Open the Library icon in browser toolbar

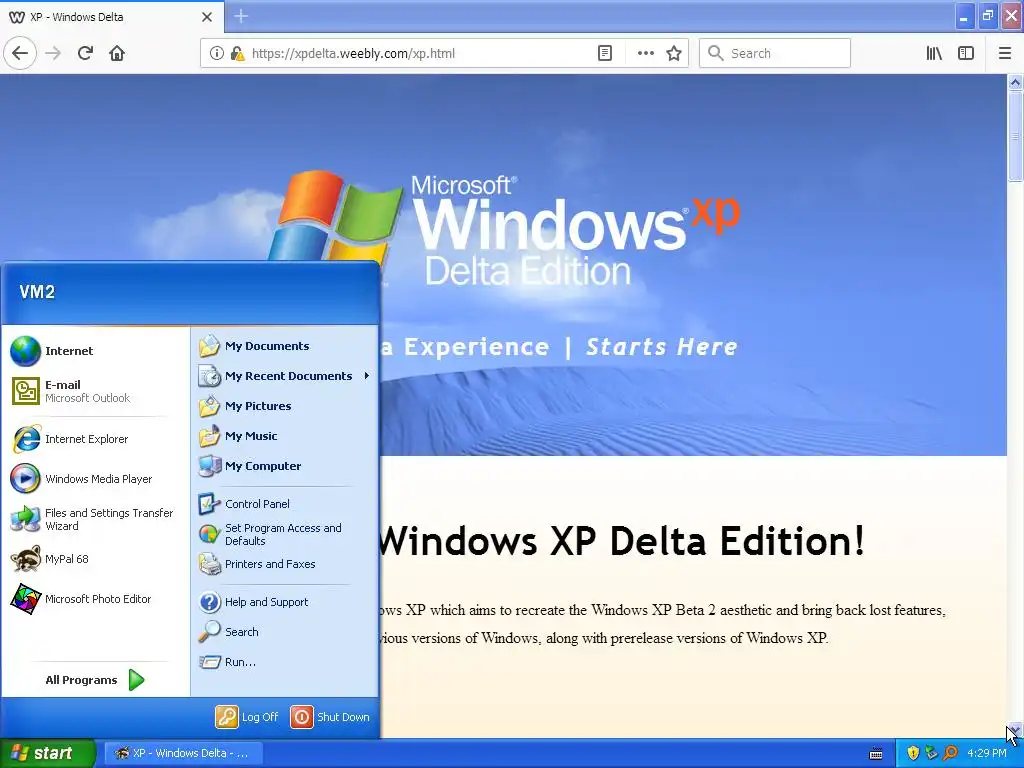point(934,53)
